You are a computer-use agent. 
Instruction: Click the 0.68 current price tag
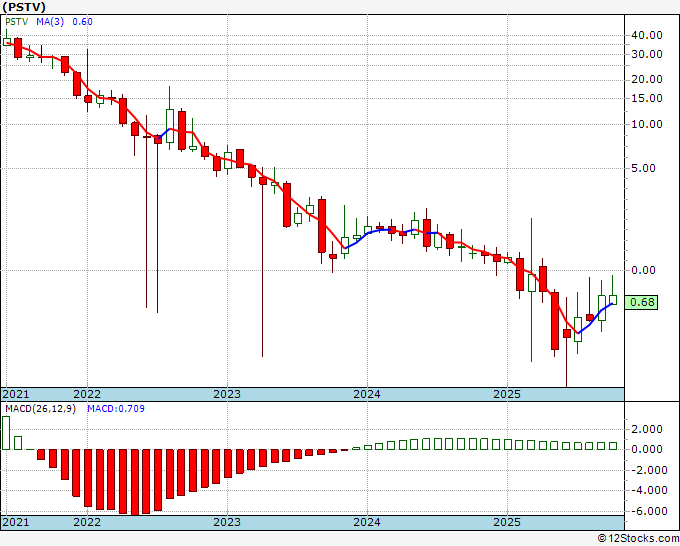[641, 302]
